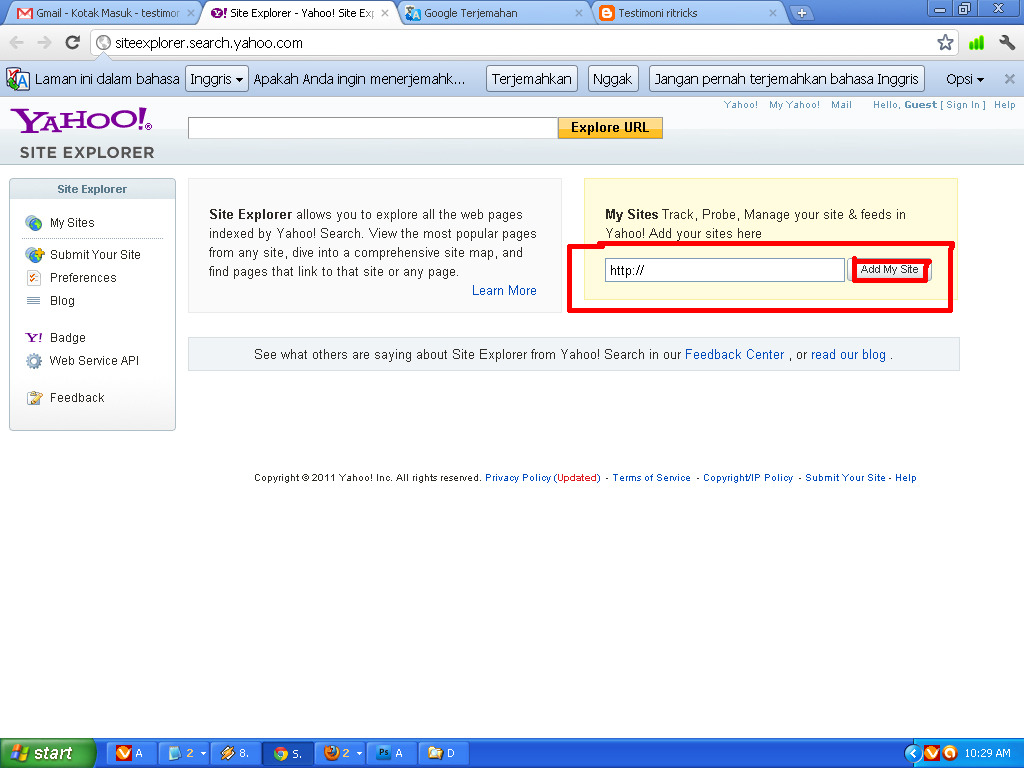Screen dimensions: 1024x768
Task: Click the Windows start button
Action: [x=47, y=753]
